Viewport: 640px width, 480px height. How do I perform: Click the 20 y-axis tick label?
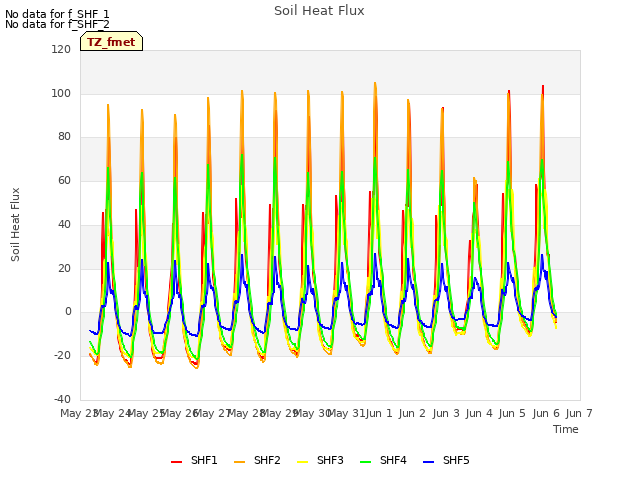click(x=64, y=269)
